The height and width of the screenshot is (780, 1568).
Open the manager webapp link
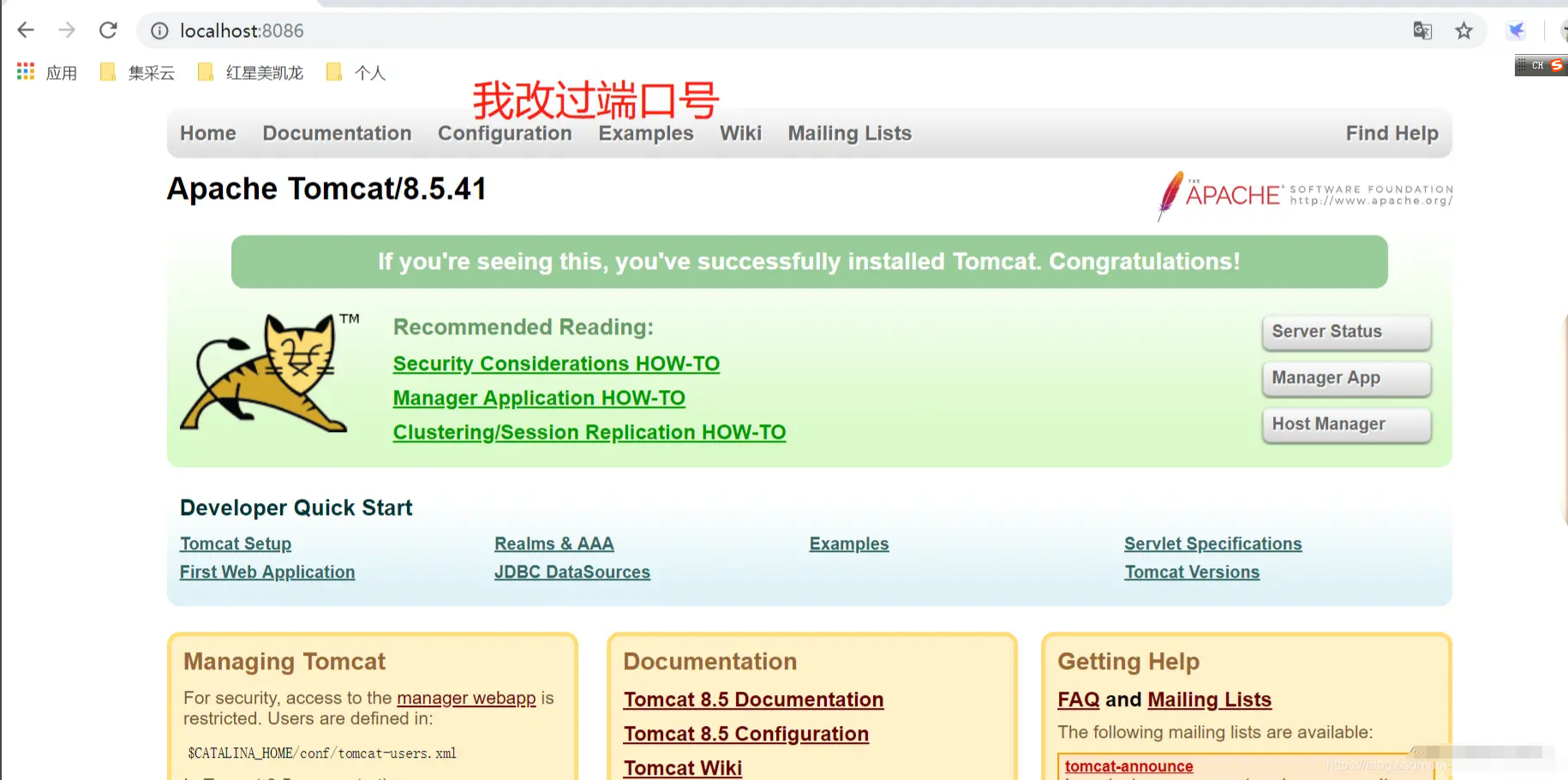pos(466,698)
